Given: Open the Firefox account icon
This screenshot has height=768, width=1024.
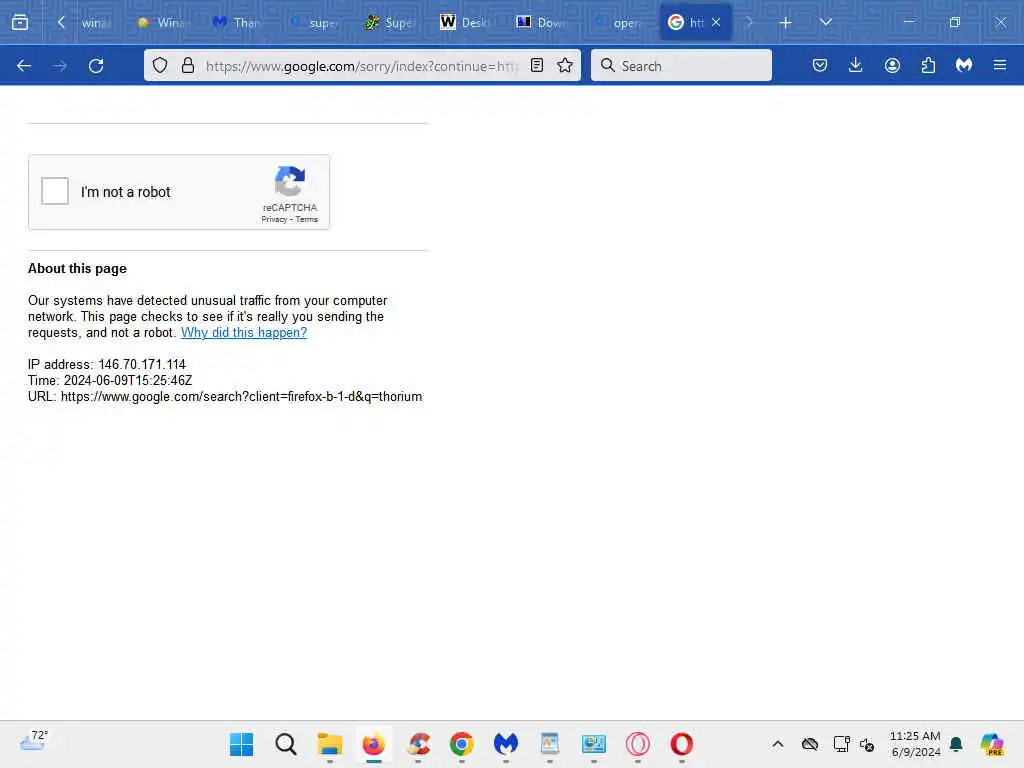Looking at the screenshot, I should pos(892,65).
